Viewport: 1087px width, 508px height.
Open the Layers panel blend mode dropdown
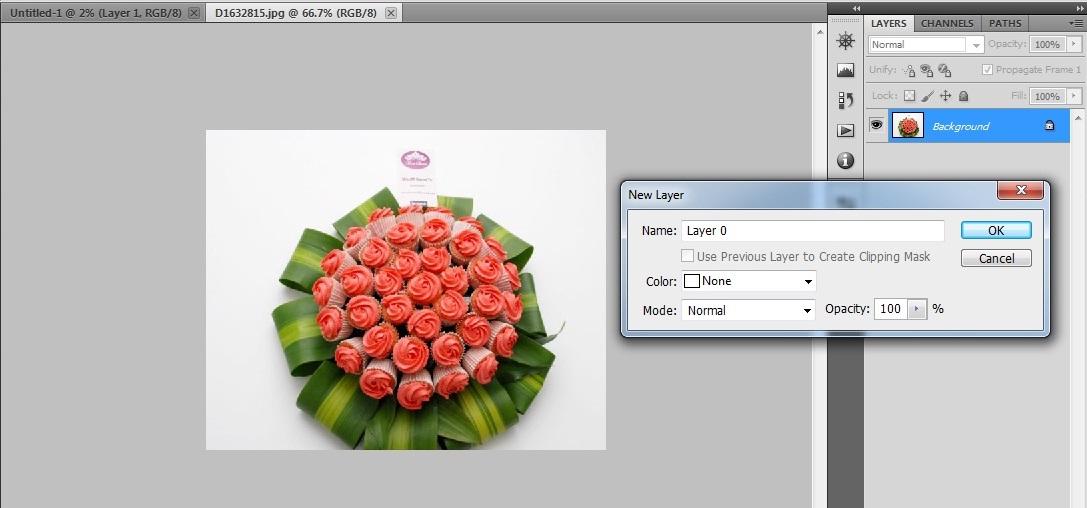[x=926, y=45]
